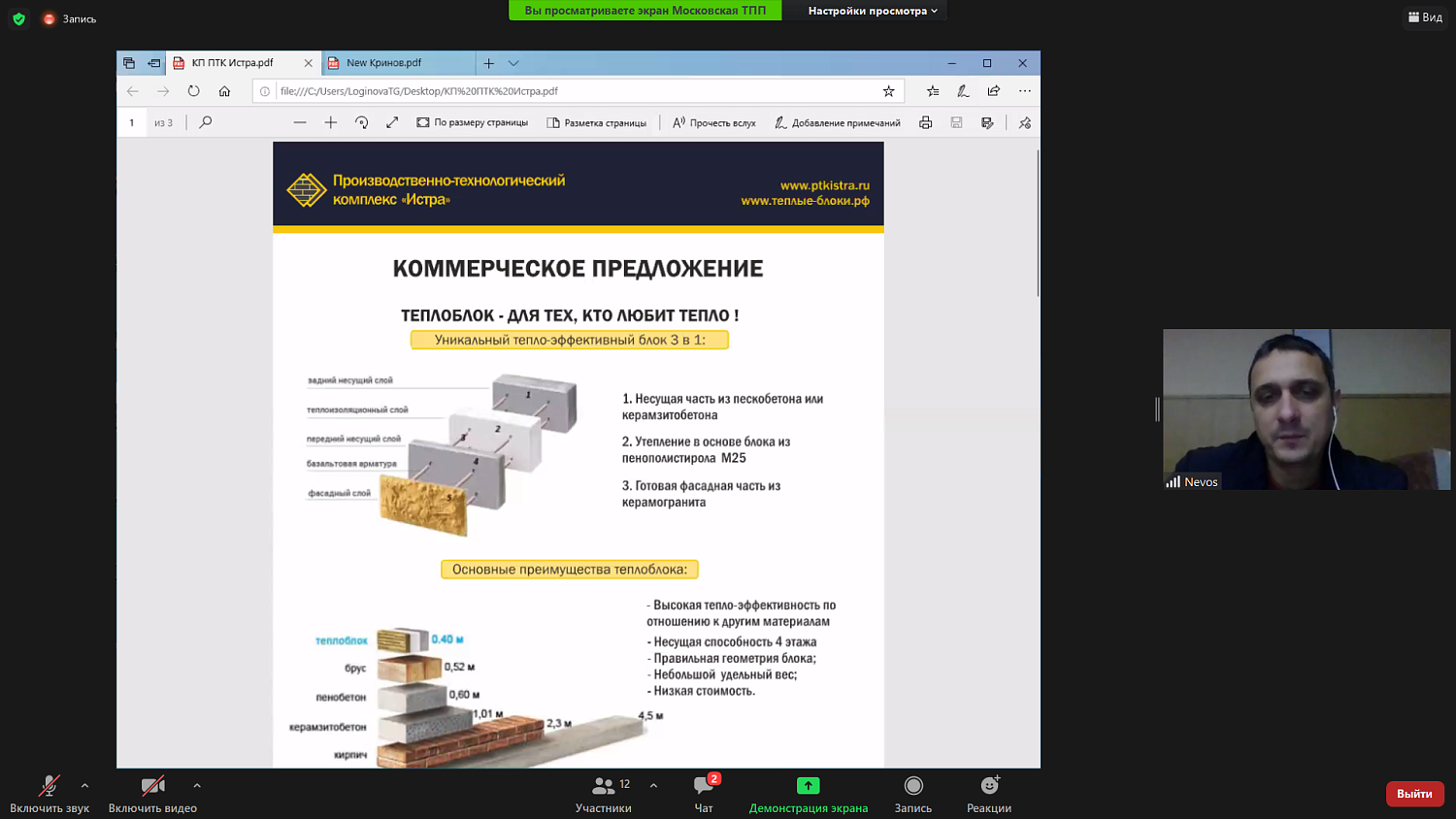Click Nevos participant video thumbnail
This screenshot has width=1456, height=819.
(1307, 409)
